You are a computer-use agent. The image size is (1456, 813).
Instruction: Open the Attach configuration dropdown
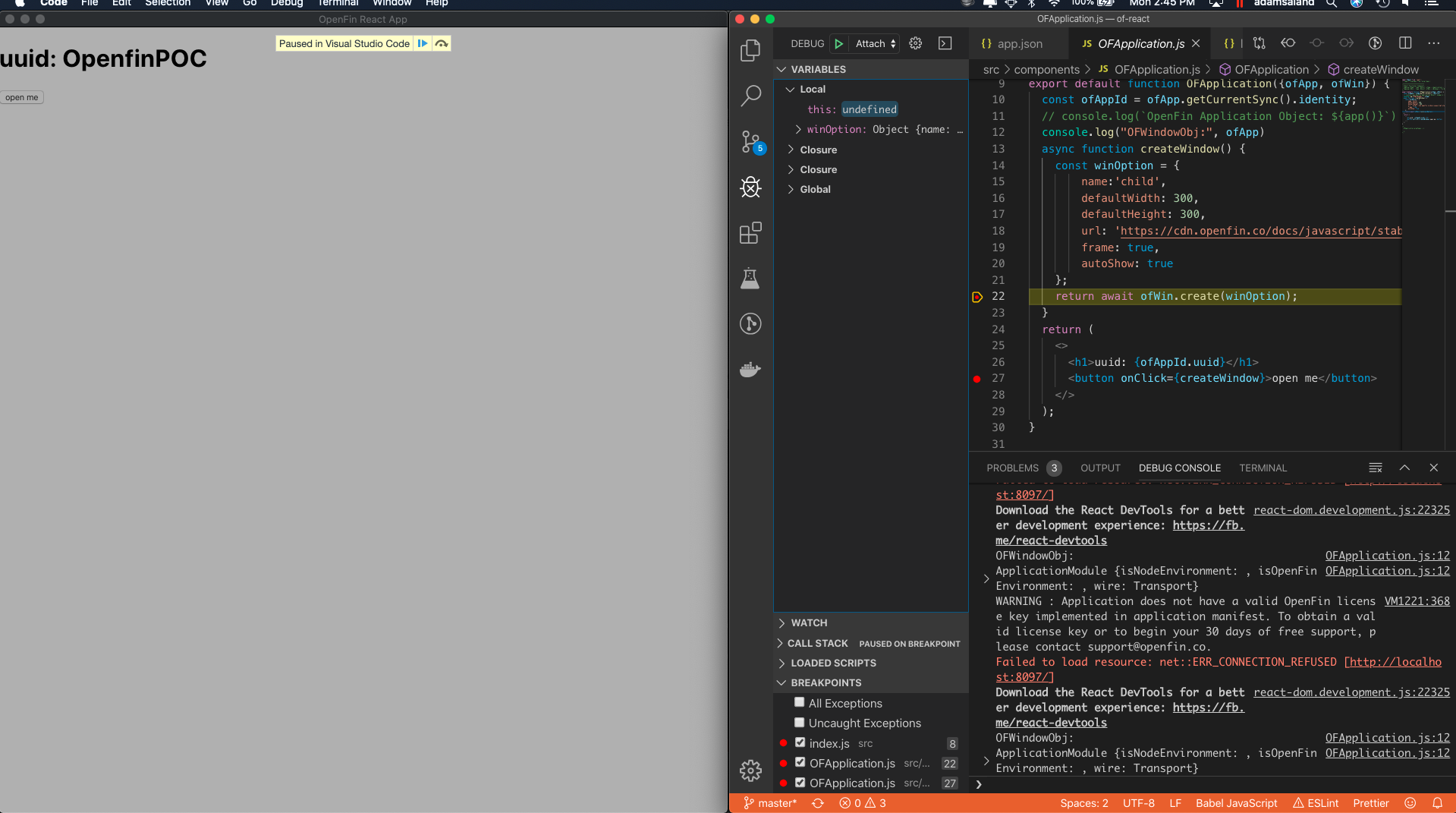tap(873, 43)
